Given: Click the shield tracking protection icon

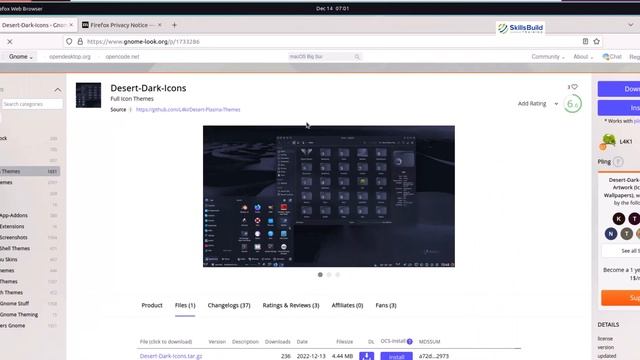Looking at the screenshot, I should click(69, 42).
